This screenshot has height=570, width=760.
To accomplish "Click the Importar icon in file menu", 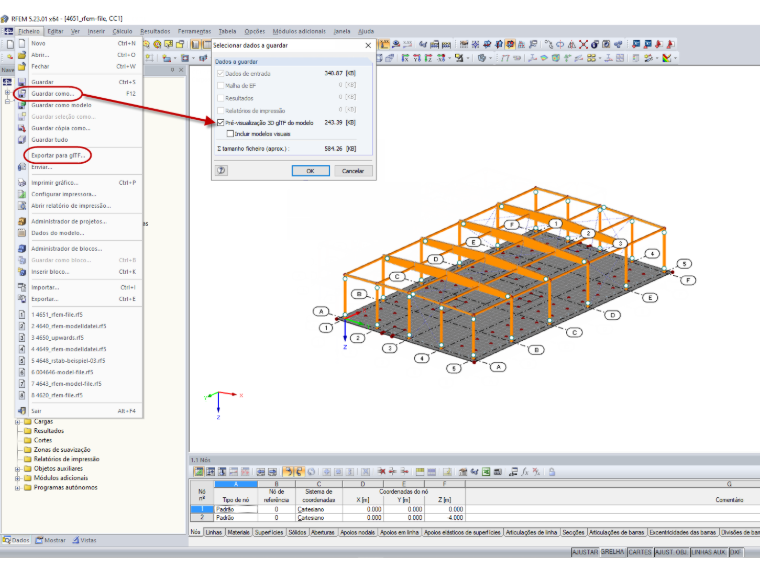I will [x=22, y=287].
